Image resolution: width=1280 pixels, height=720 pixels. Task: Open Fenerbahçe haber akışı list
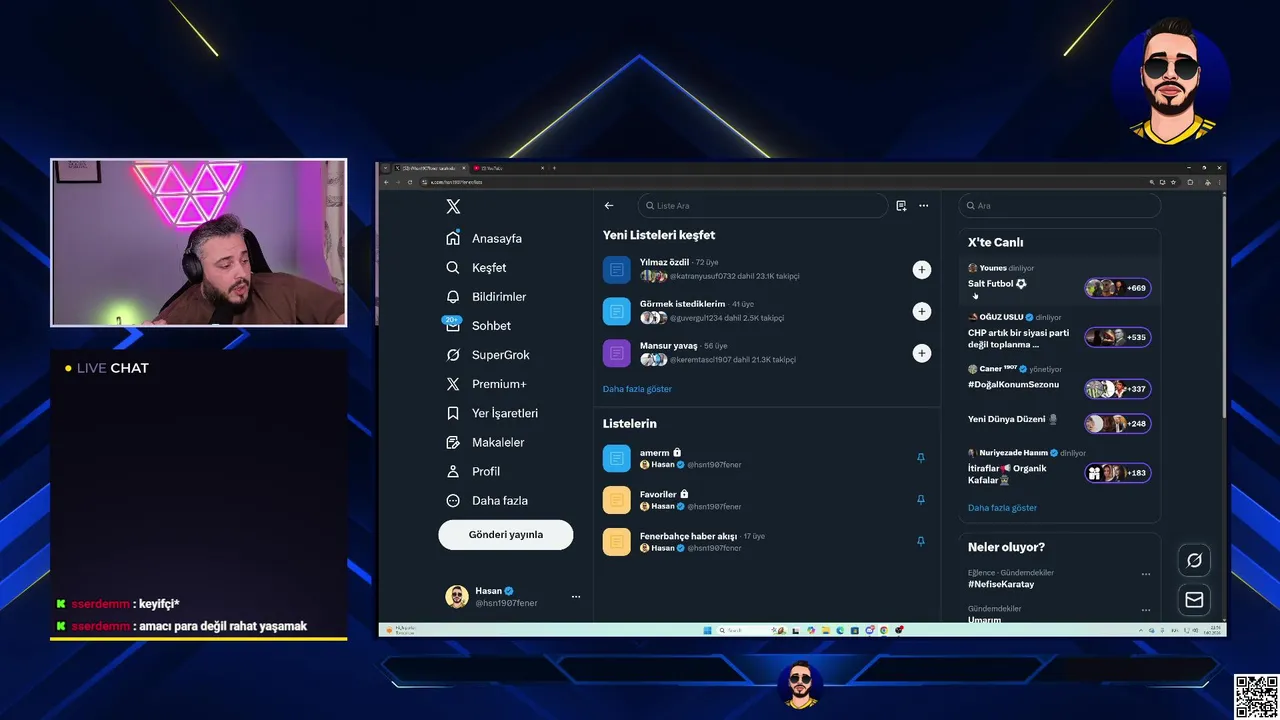tap(767, 542)
